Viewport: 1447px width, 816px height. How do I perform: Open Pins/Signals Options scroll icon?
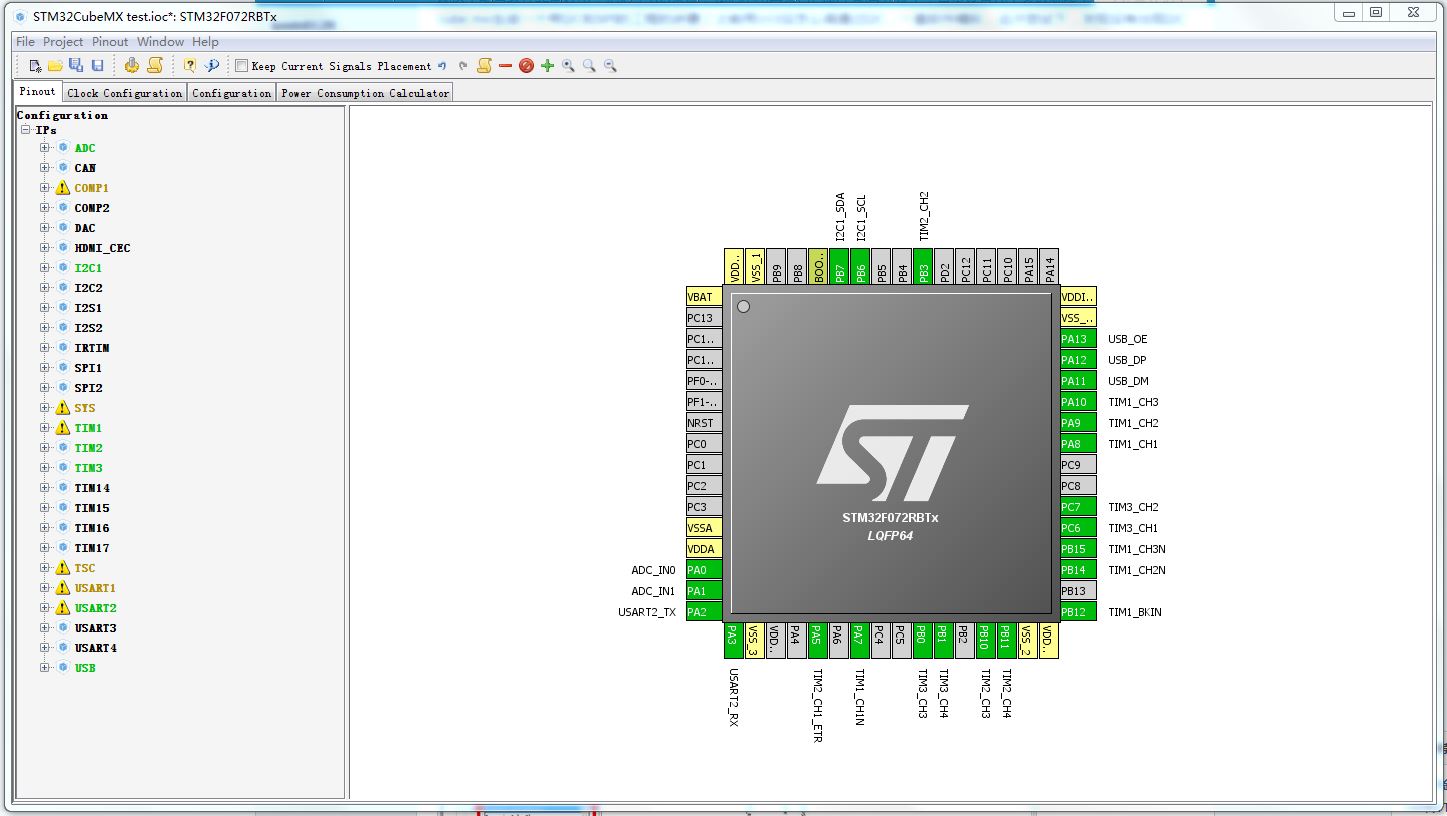point(484,66)
